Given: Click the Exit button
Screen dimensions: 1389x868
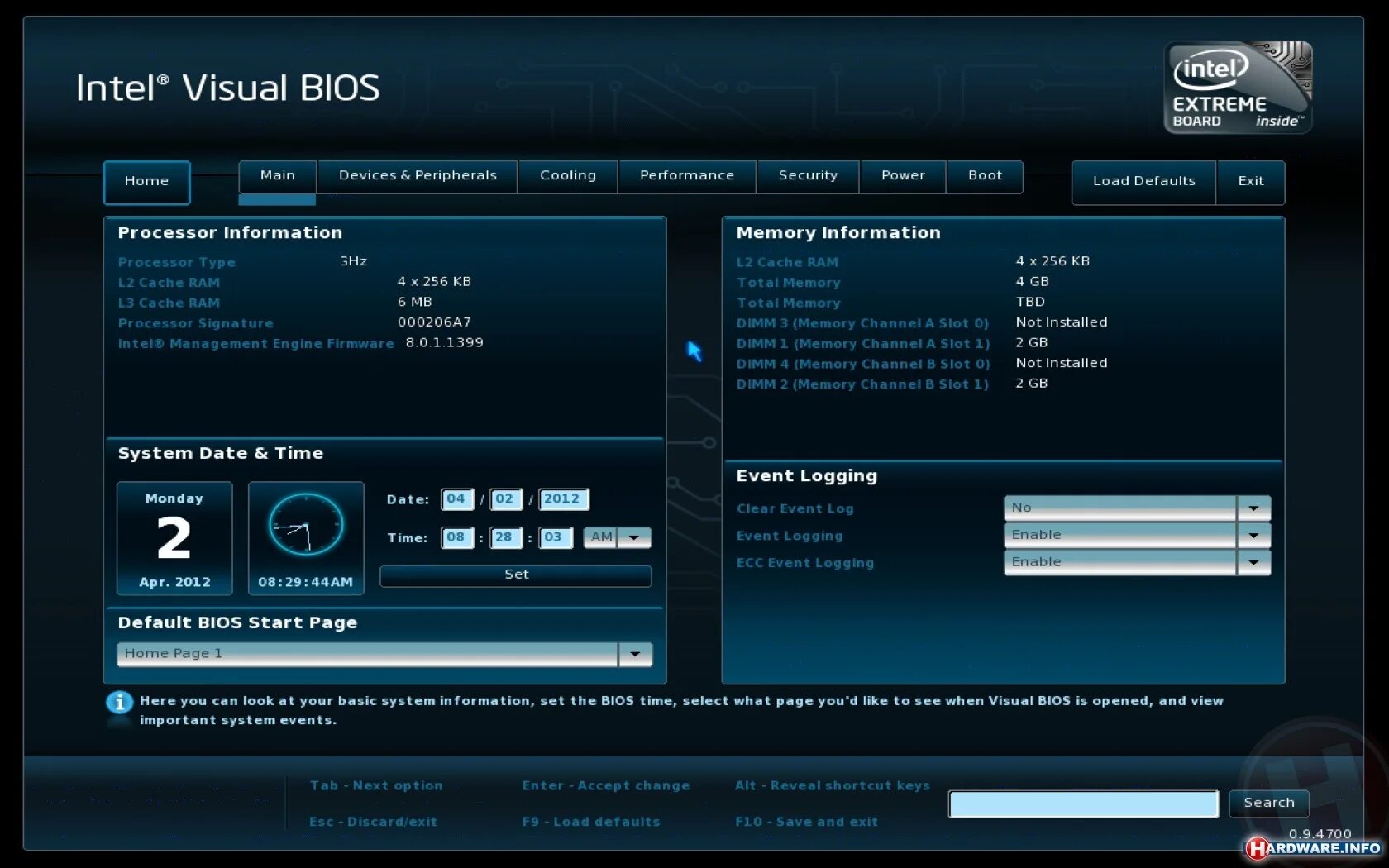Looking at the screenshot, I should point(1251,182).
